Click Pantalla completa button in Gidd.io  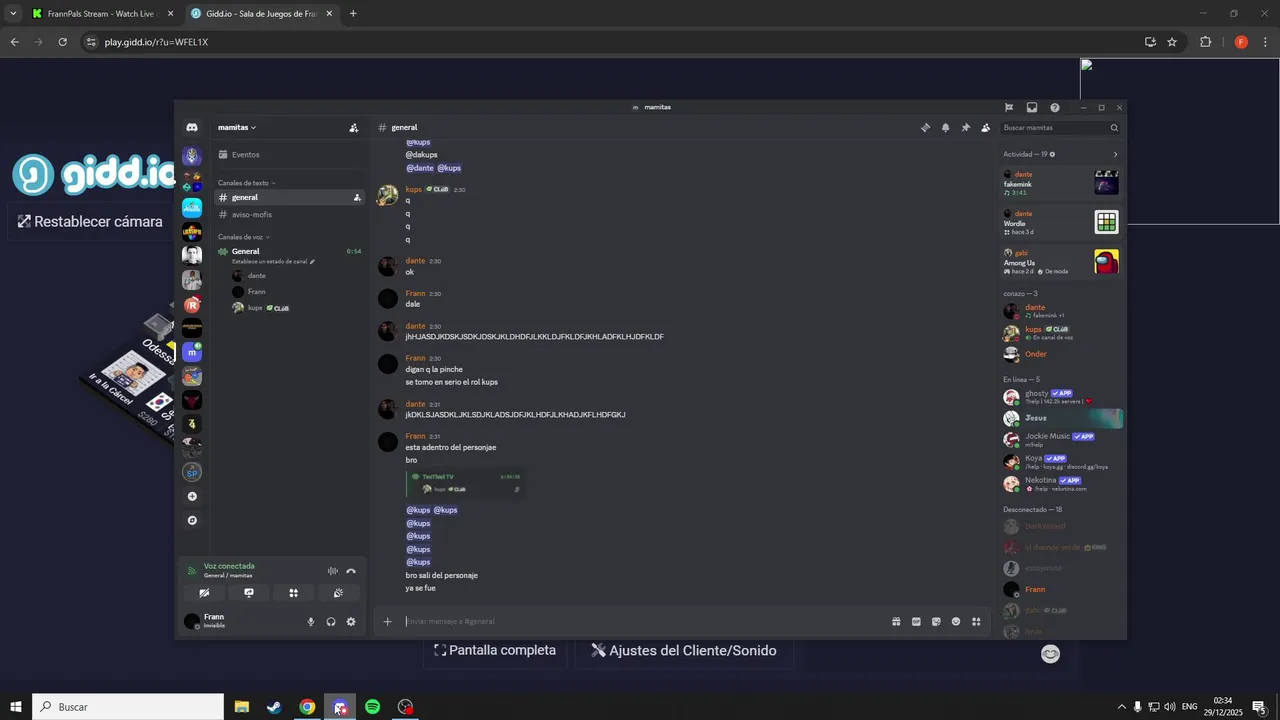495,650
